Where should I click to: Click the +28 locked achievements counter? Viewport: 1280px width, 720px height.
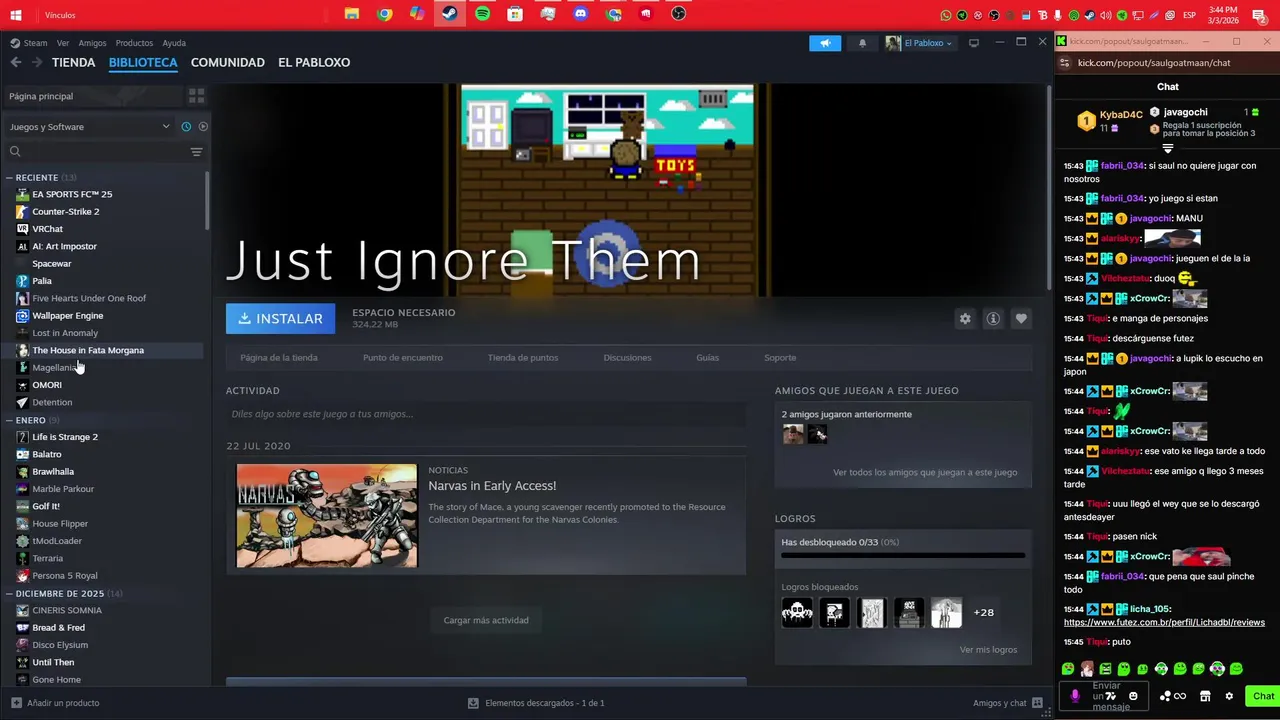[984, 613]
